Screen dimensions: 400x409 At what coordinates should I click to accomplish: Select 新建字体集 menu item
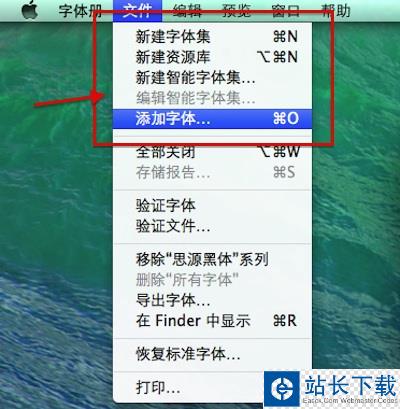pos(213,37)
